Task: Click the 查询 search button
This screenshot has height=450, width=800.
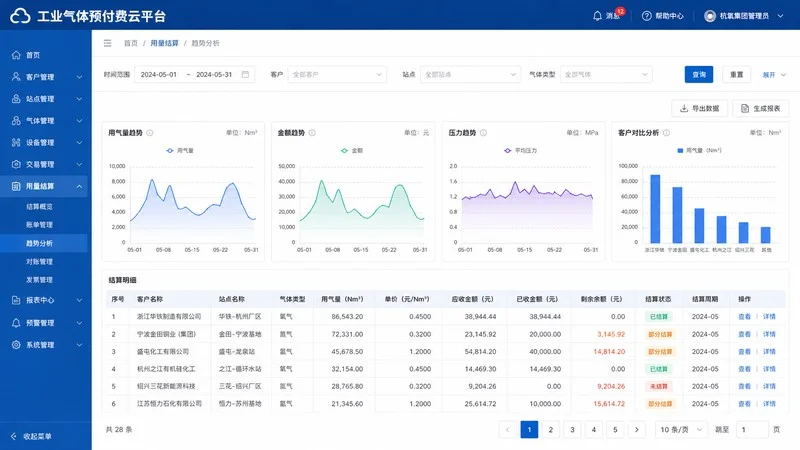Action: [x=698, y=74]
